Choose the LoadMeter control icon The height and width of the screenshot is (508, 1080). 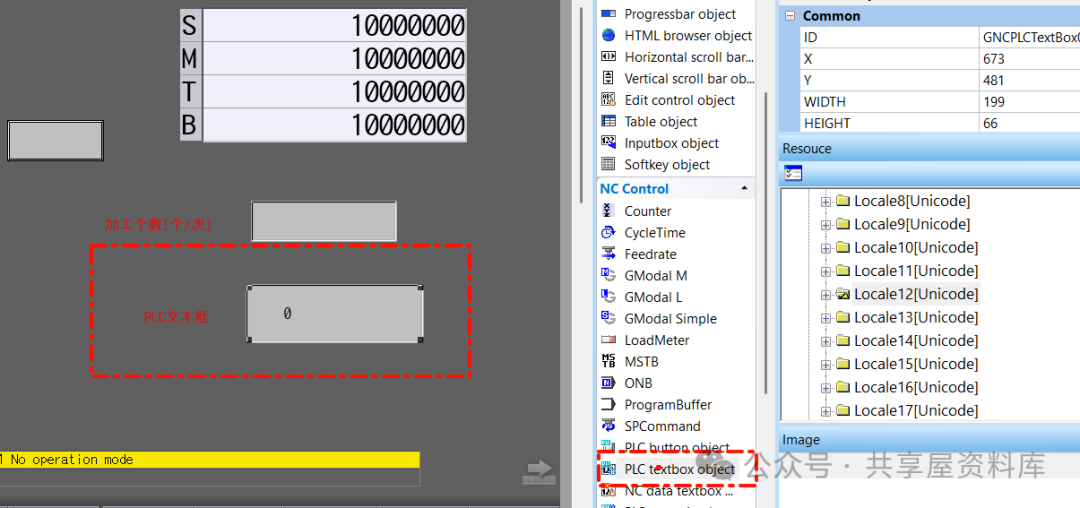click(608, 340)
